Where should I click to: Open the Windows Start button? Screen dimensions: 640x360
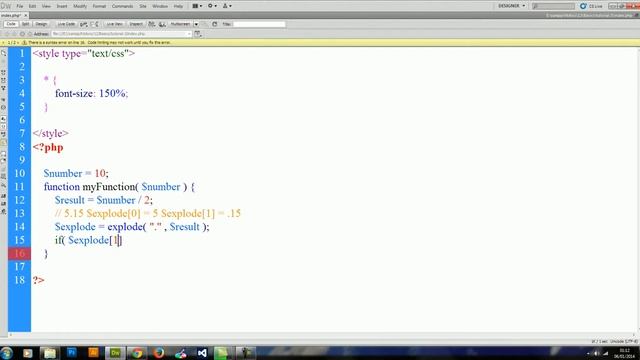pos(7,353)
